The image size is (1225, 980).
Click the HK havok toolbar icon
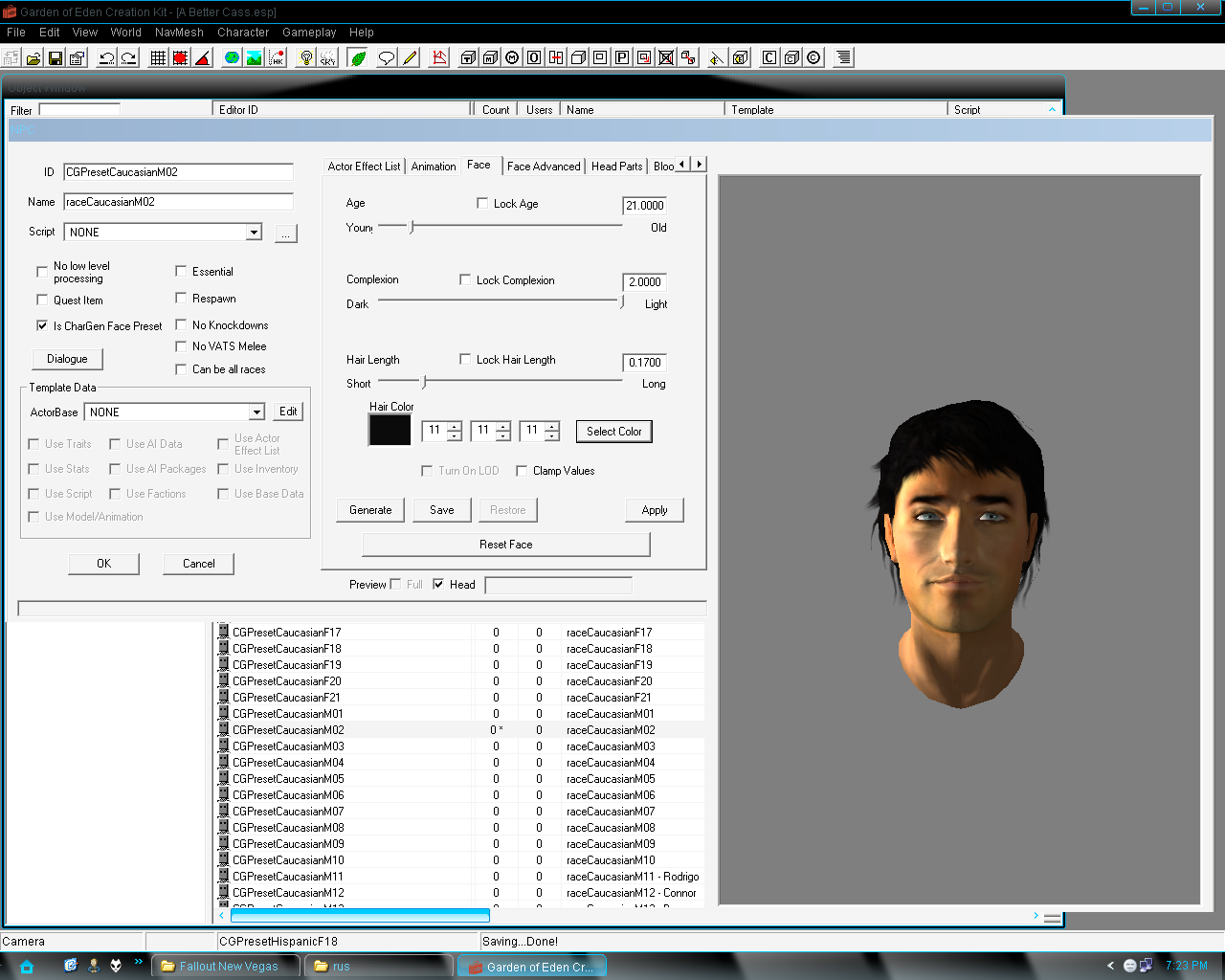tap(276, 58)
